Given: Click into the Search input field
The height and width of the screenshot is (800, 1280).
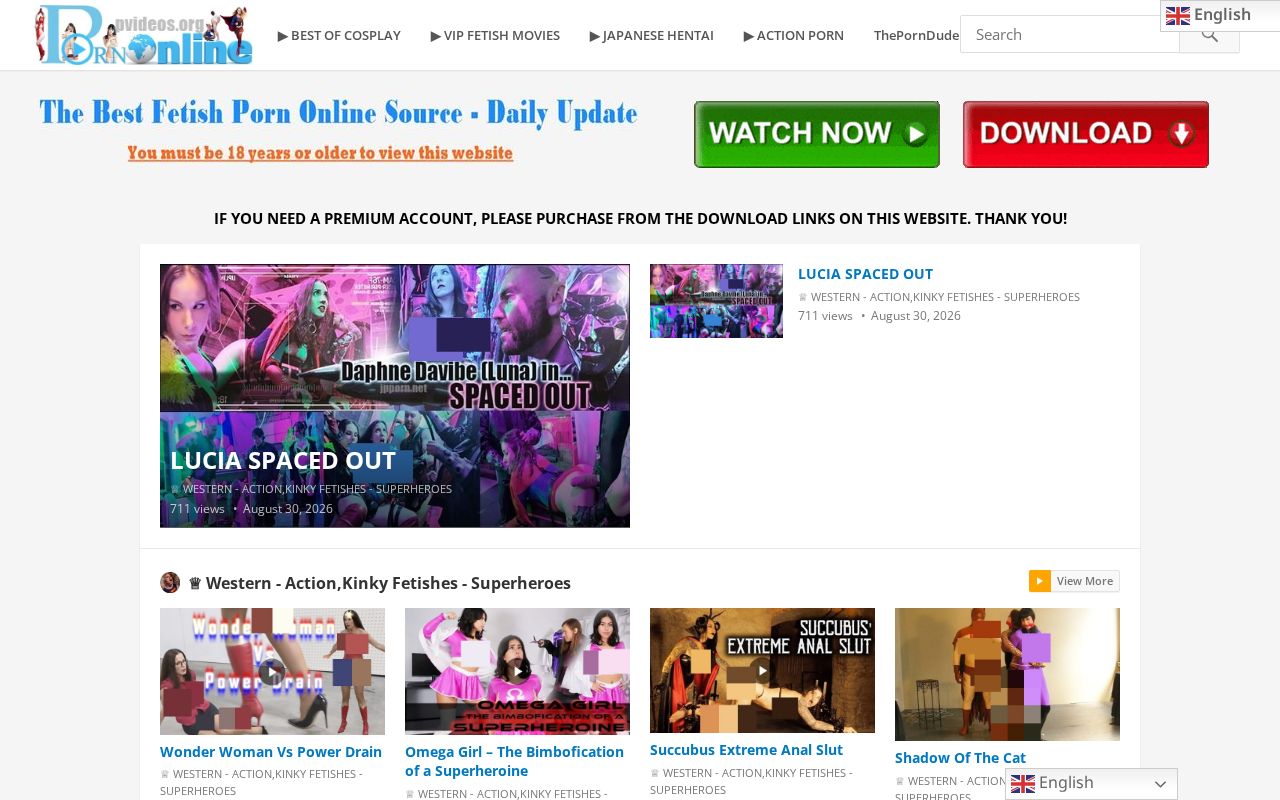Looking at the screenshot, I should pos(1070,35).
